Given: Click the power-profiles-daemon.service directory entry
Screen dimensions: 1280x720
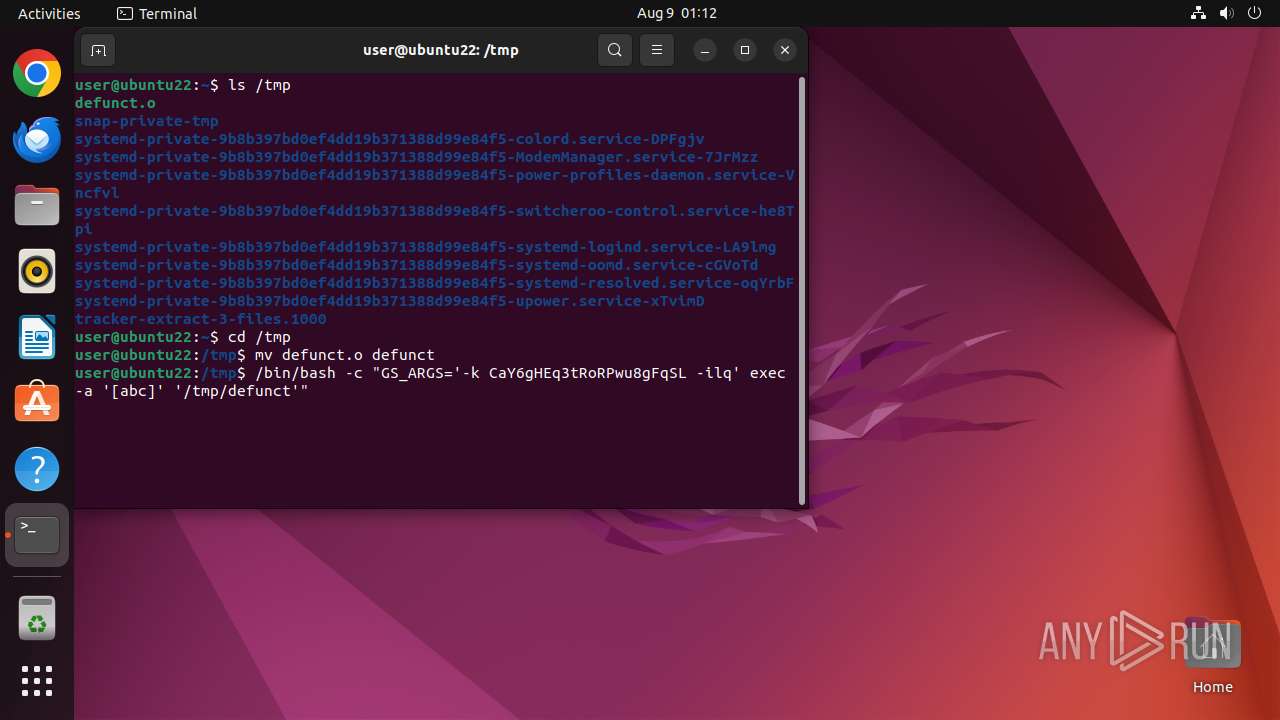Looking at the screenshot, I should 434,184.
